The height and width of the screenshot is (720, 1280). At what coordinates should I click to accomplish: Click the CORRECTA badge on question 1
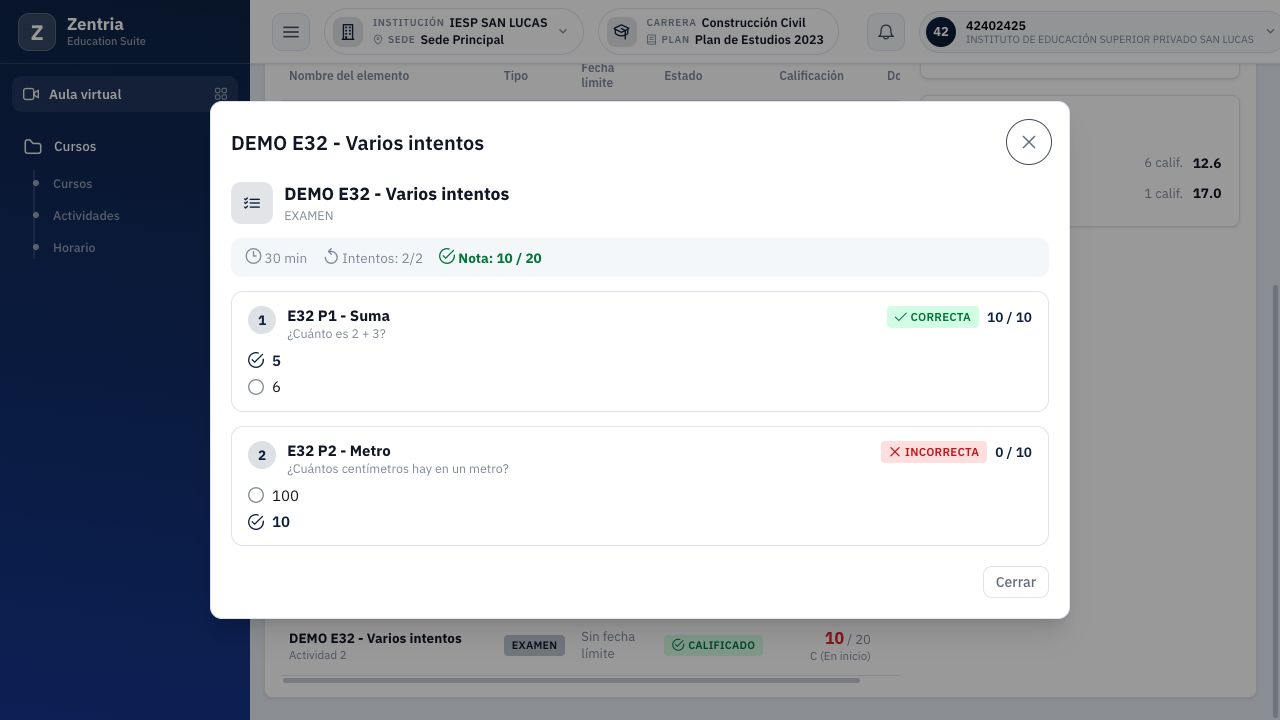[x=933, y=317]
